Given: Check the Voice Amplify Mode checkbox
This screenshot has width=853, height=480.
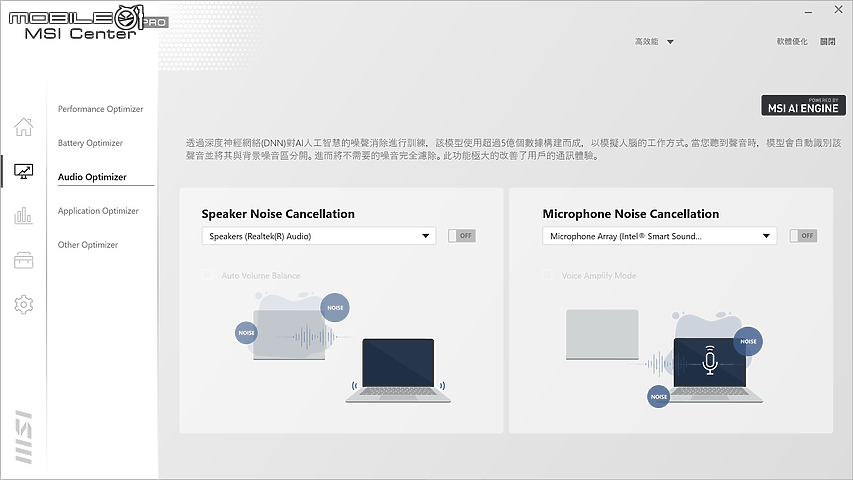Looking at the screenshot, I should click(x=547, y=275).
